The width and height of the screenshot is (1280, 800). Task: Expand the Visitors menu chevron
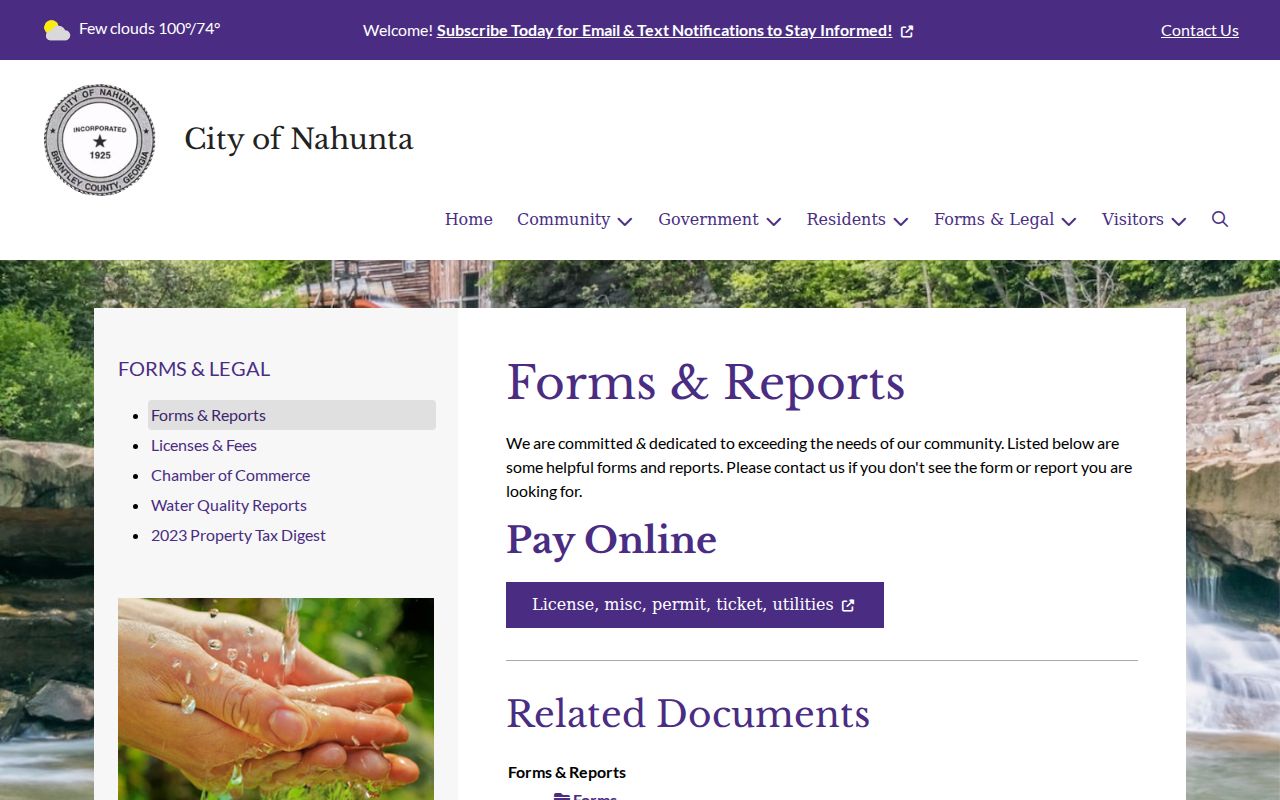point(1179,221)
